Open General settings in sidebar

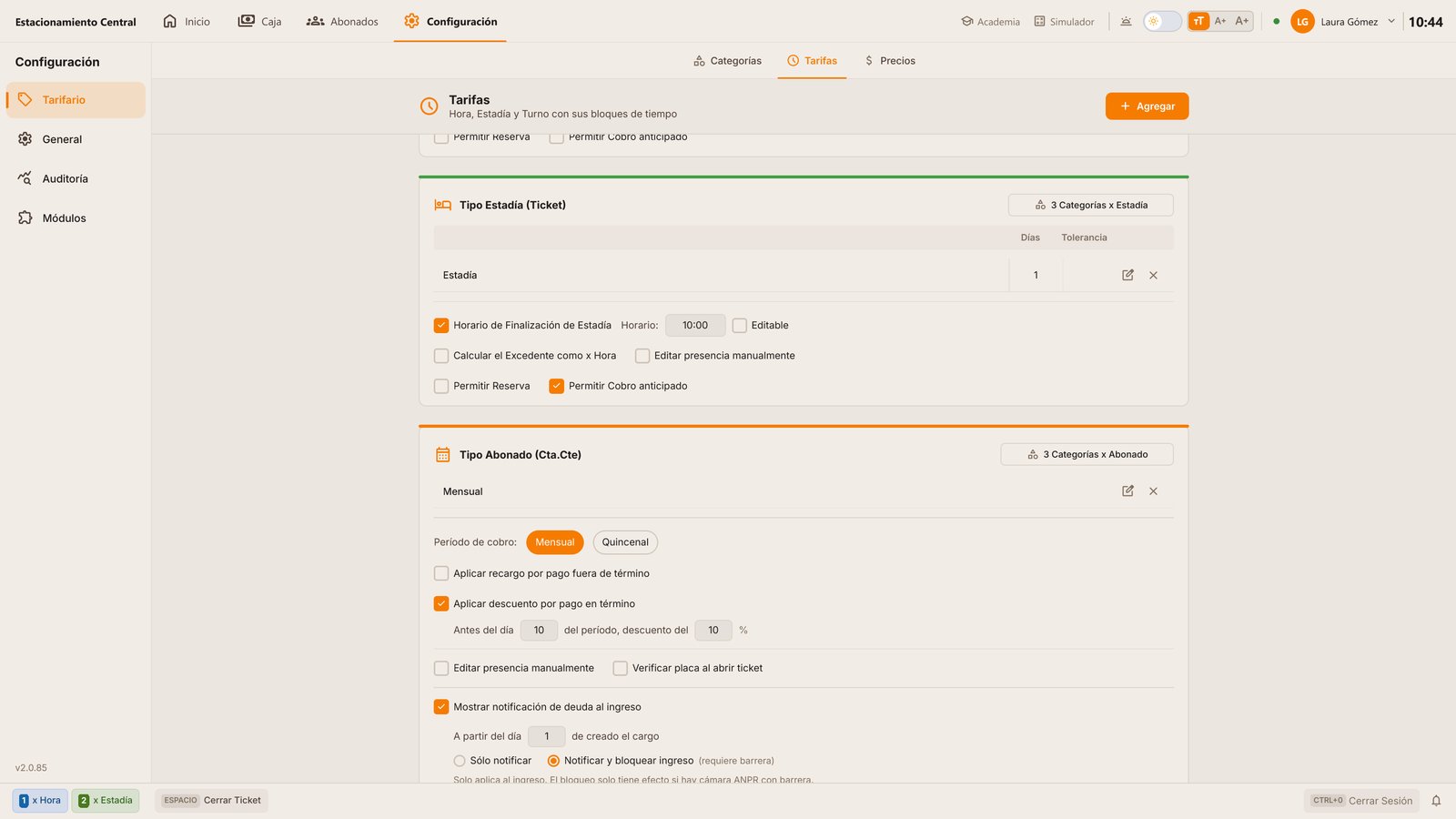coord(76,139)
